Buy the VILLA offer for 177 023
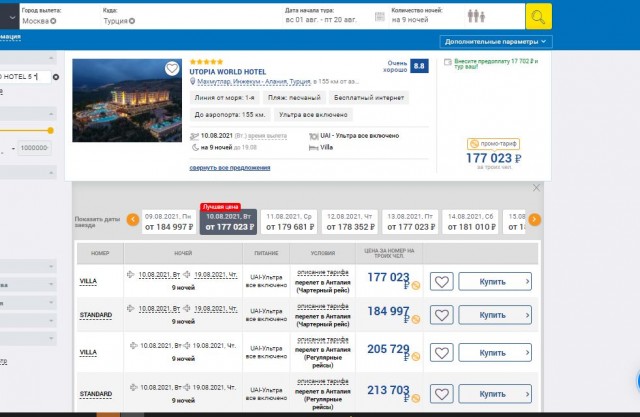This screenshot has width=640, height=417. 495,282
